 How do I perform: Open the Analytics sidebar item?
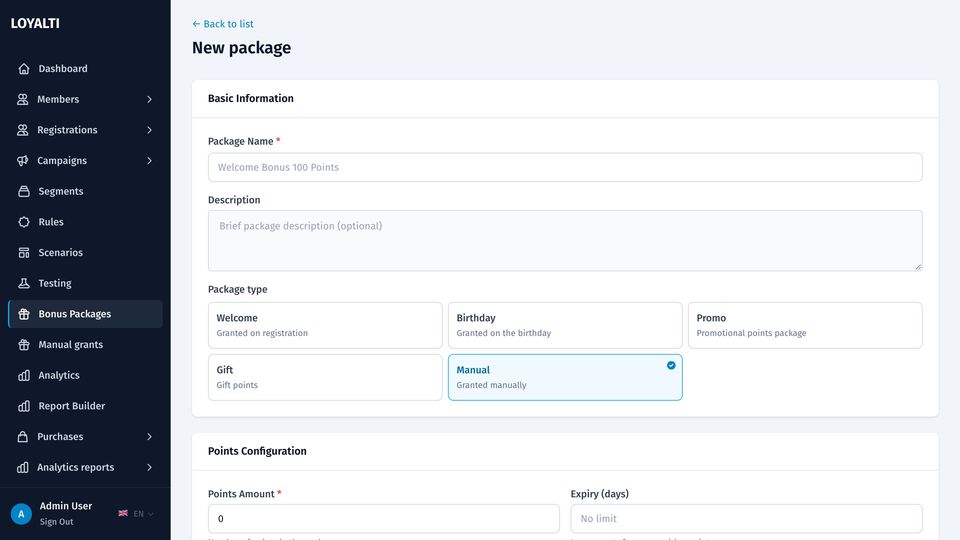[x=85, y=375]
